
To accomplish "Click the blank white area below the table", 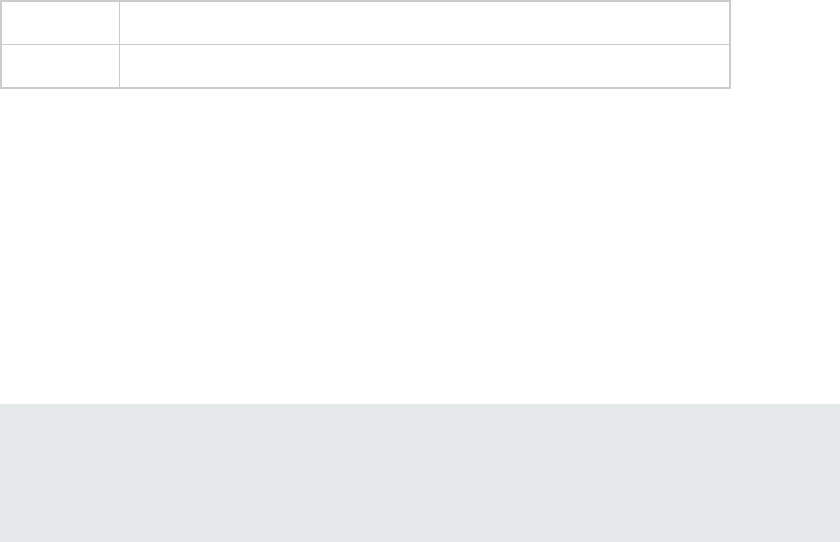I will [x=420, y=246].
